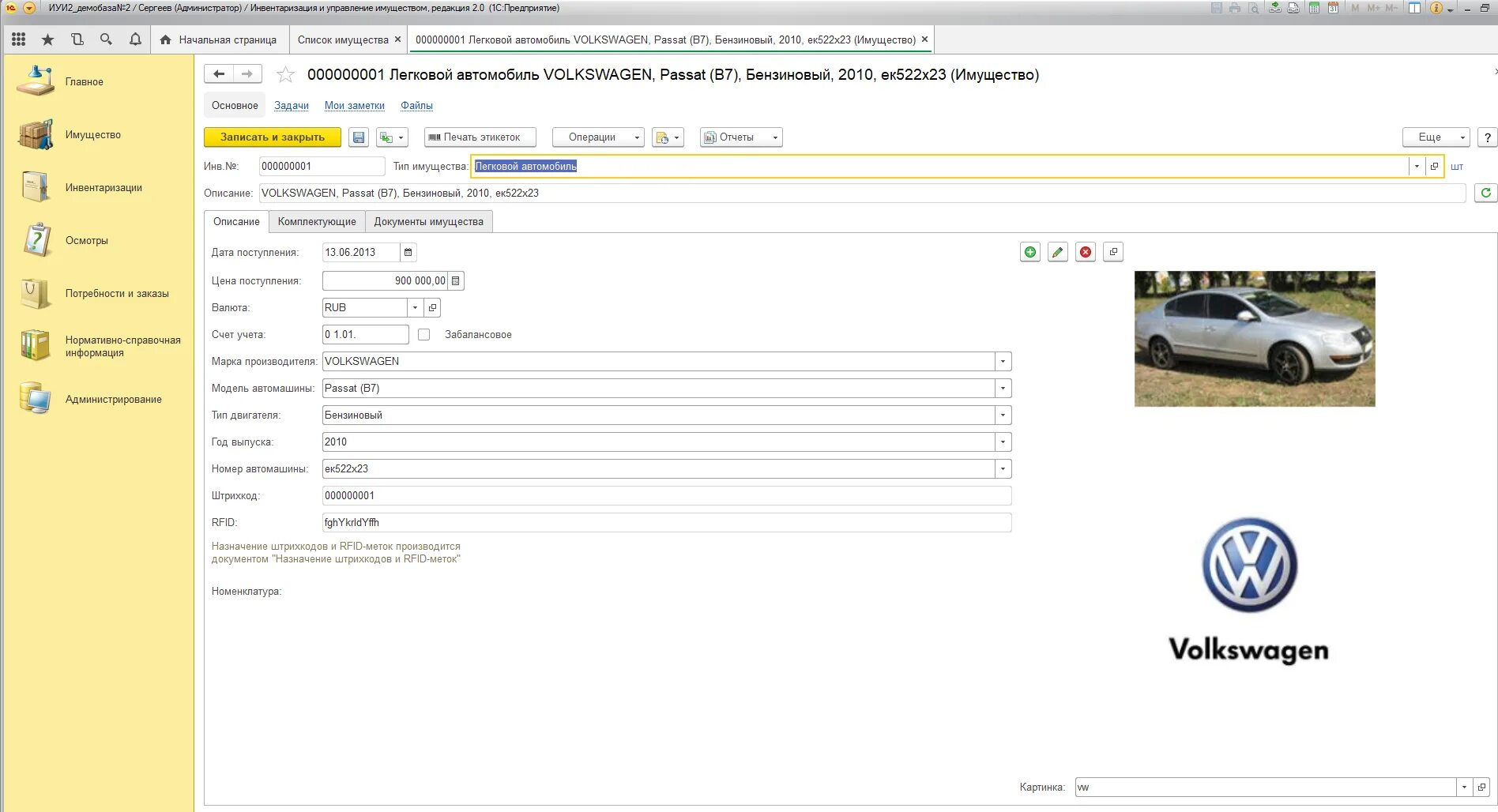1498x812 pixels.
Task: Open the Еще menu
Action: (1436, 137)
